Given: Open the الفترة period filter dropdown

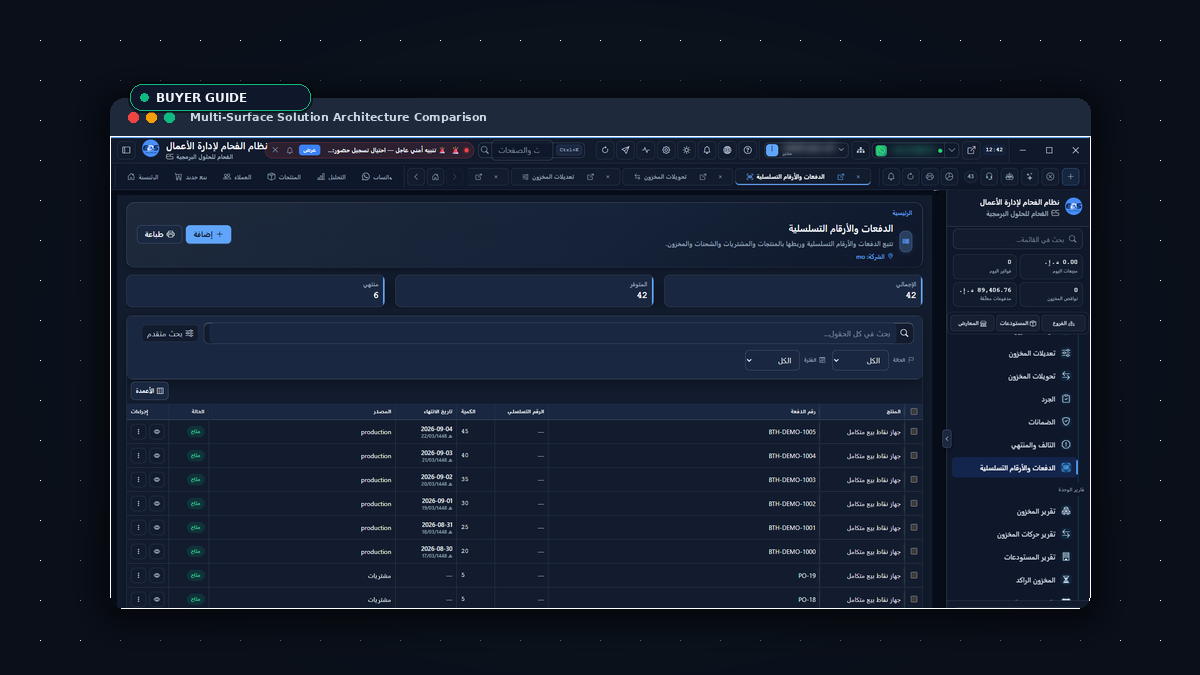Looking at the screenshot, I should pos(772,360).
